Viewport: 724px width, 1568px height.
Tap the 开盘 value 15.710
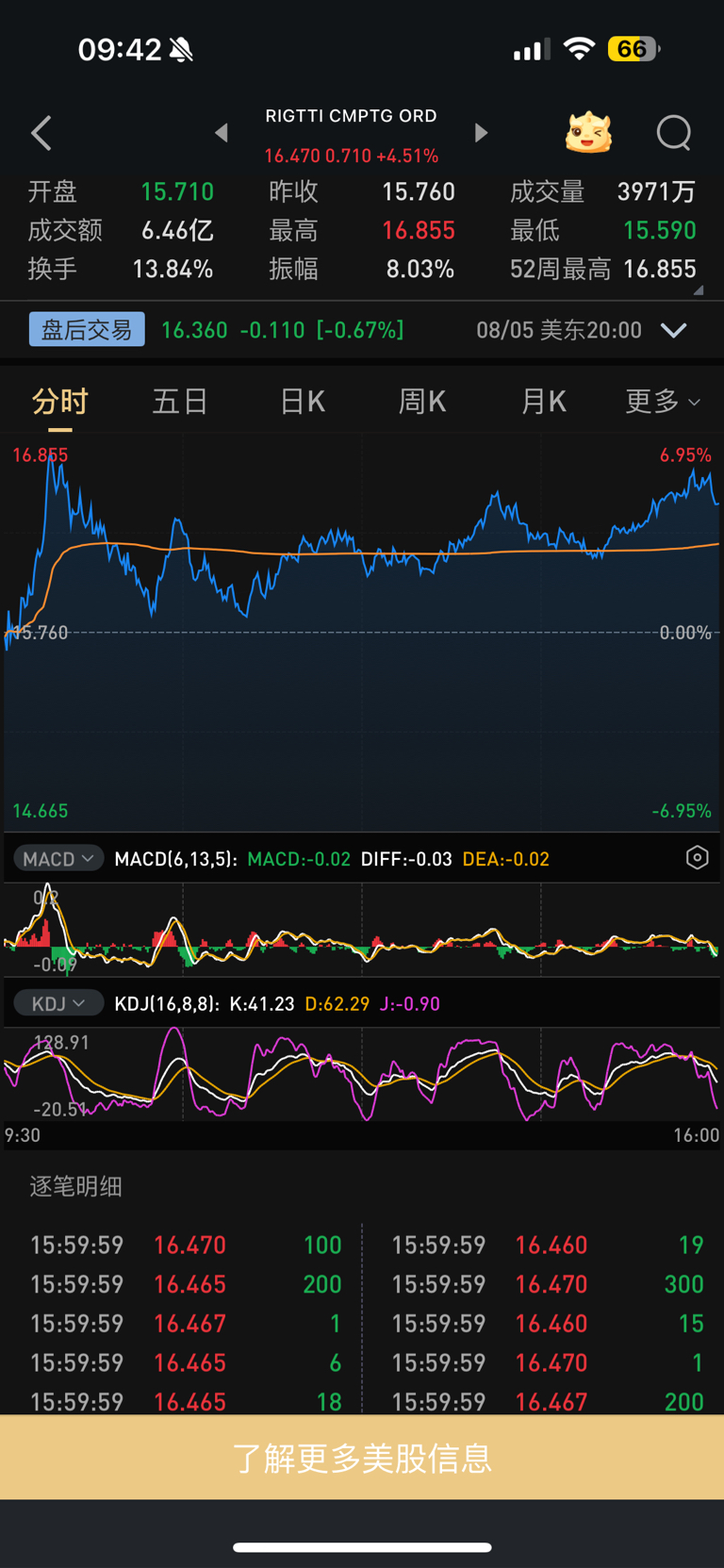point(177,192)
